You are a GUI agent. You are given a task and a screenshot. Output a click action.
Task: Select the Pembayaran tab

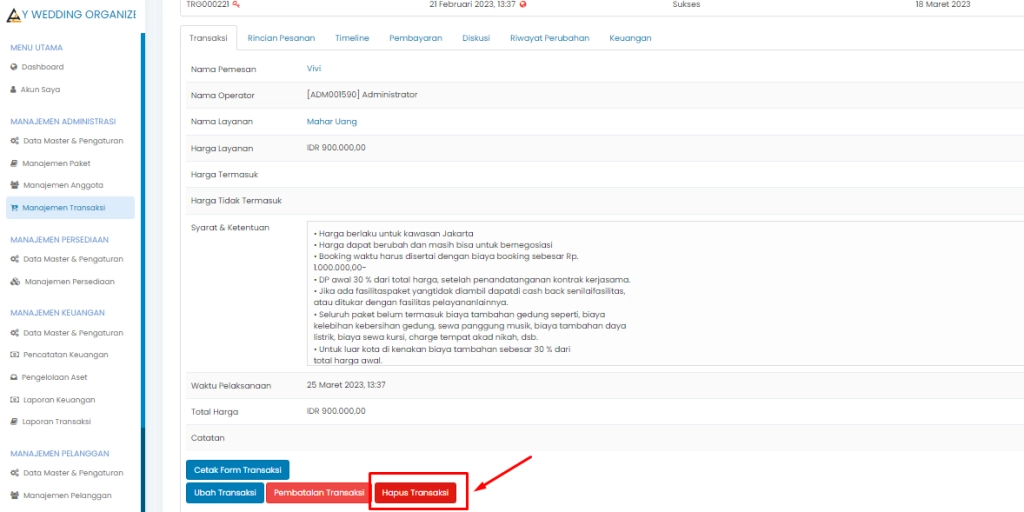coord(415,38)
